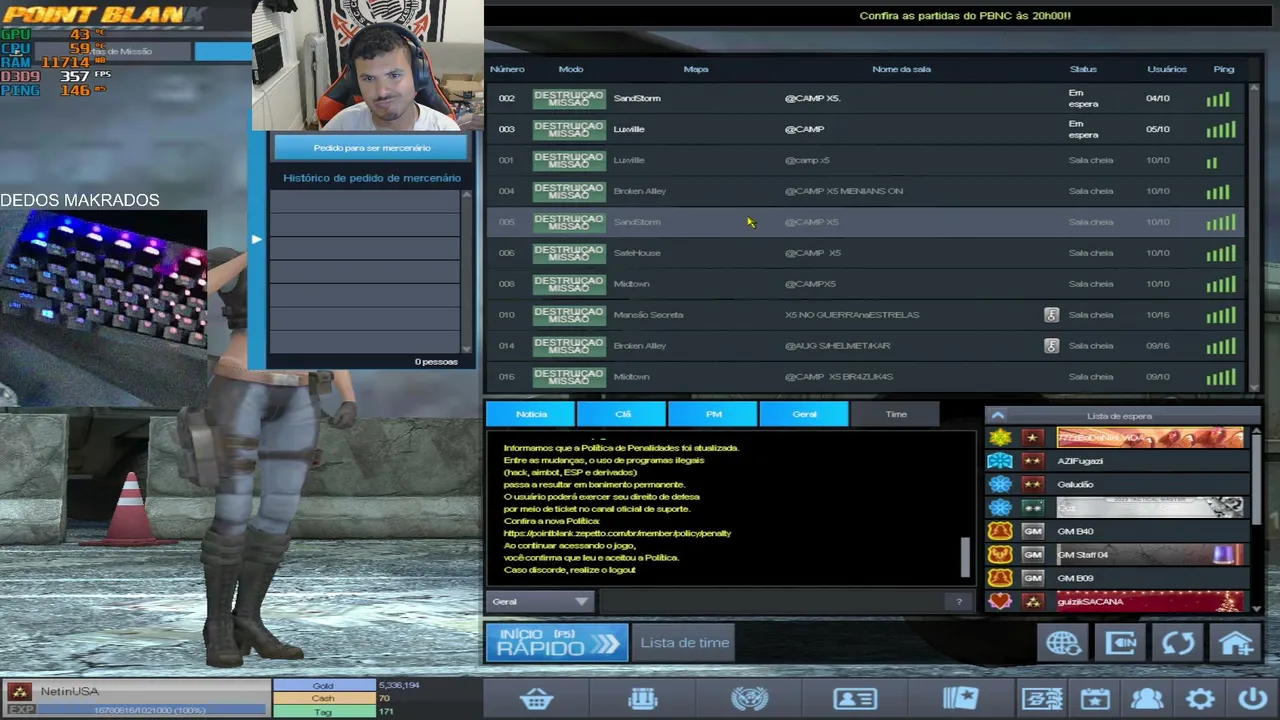Viewport: 1280px width, 720px height.
Task: Click the power exit icon
Action: click(x=1252, y=699)
